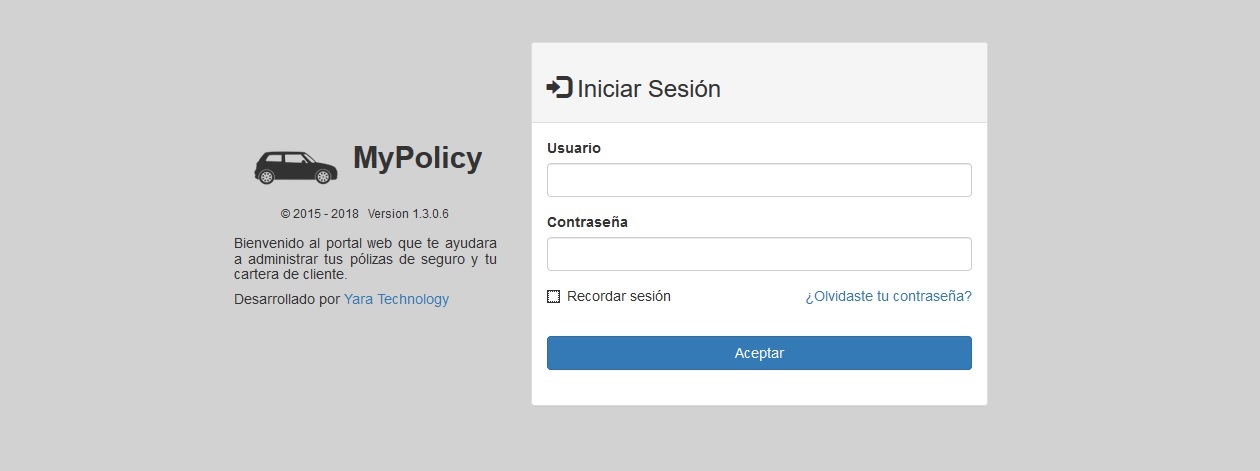The height and width of the screenshot is (471, 1260).
Task: Click the Usuario field label
Action: click(574, 148)
